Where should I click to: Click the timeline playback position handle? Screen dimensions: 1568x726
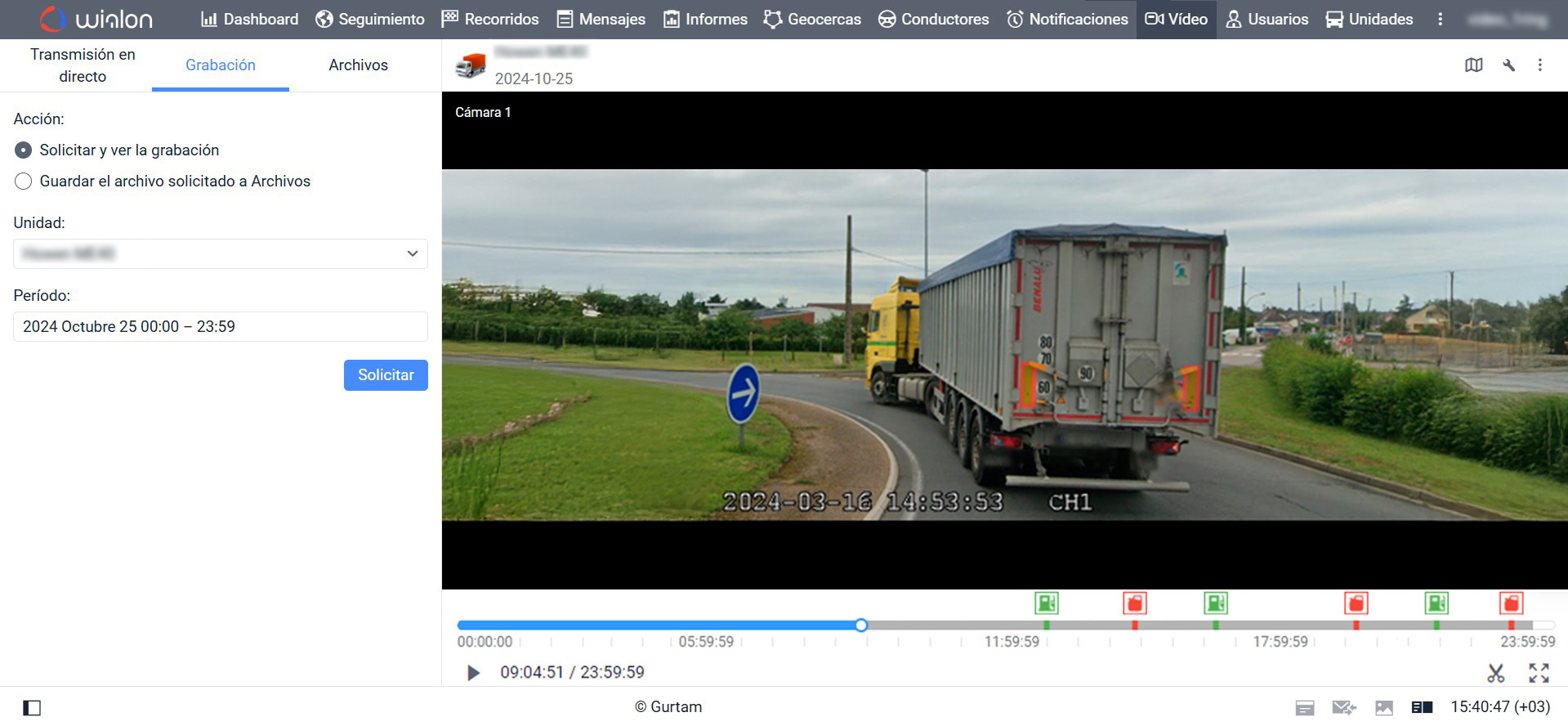pos(861,625)
